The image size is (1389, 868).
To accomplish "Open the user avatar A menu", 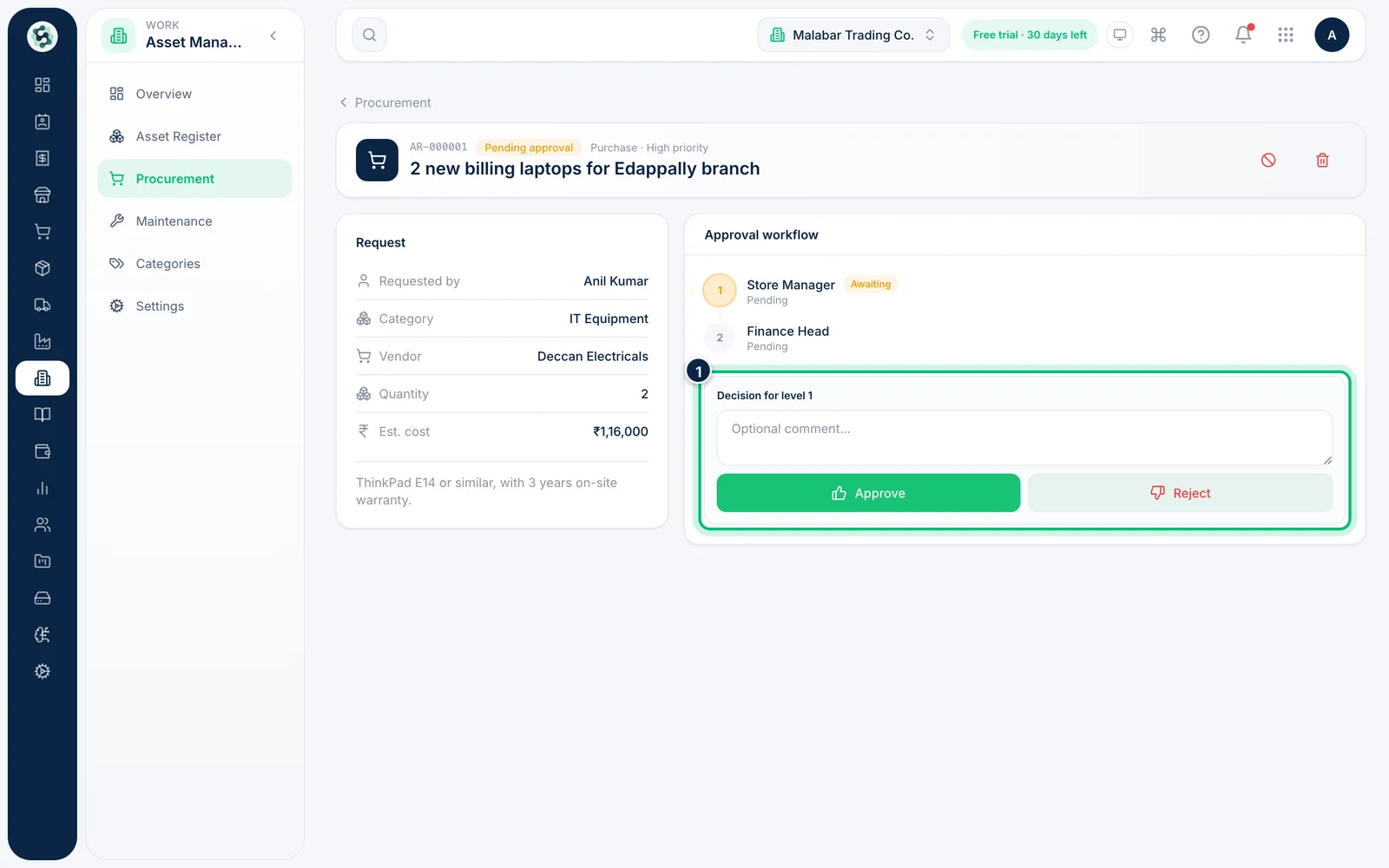I will tap(1332, 35).
